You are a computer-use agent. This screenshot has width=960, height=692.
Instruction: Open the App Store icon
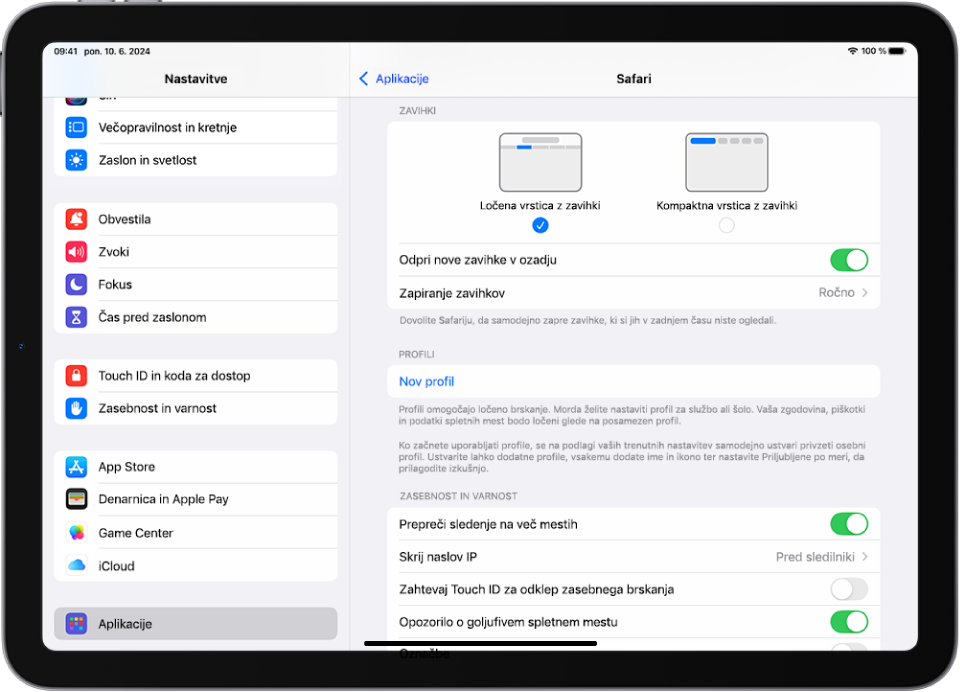point(76,467)
